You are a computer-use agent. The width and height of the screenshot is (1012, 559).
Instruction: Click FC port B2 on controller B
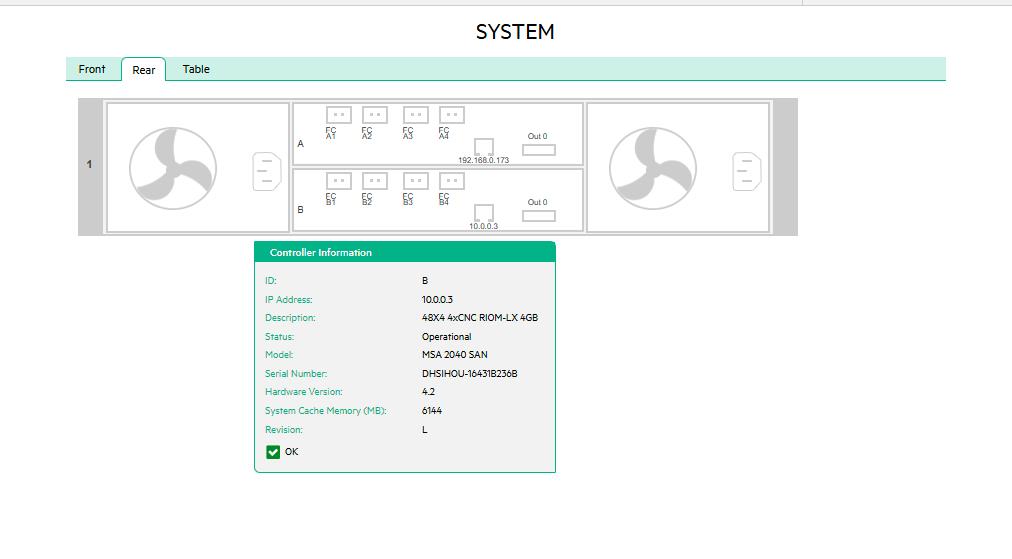pos(375,181)
